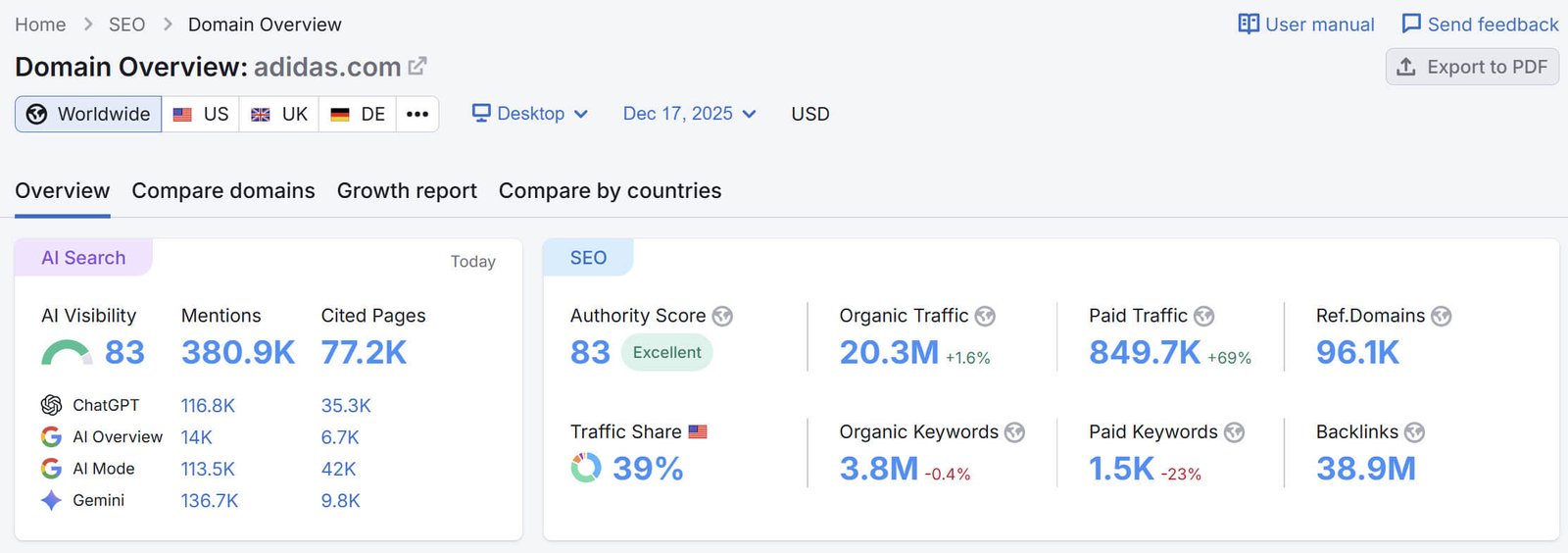
Task: Go to SEO in the breadcrumb
Action: tap(126, 25)
